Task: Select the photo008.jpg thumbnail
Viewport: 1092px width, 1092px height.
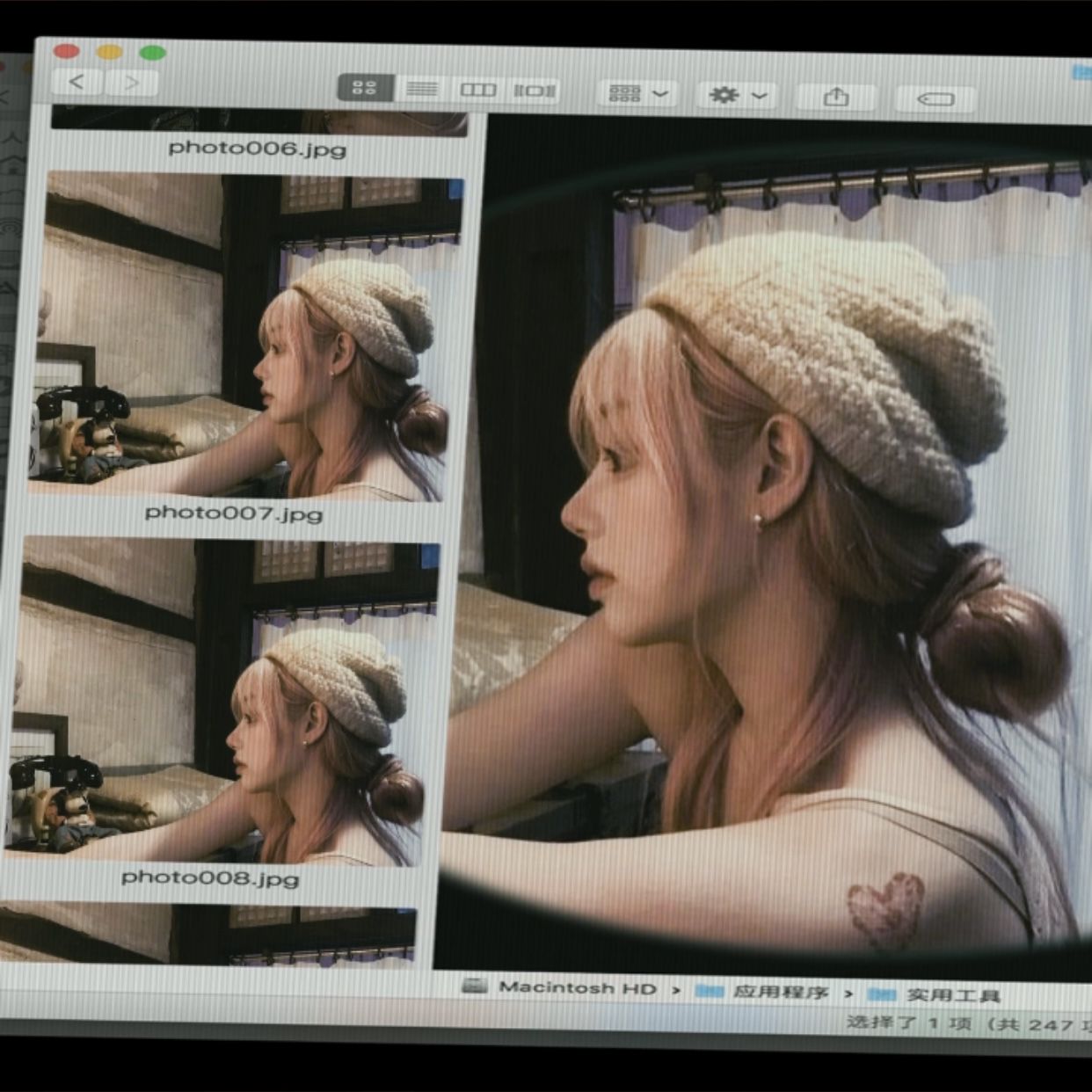Action: tap(222, 702)
